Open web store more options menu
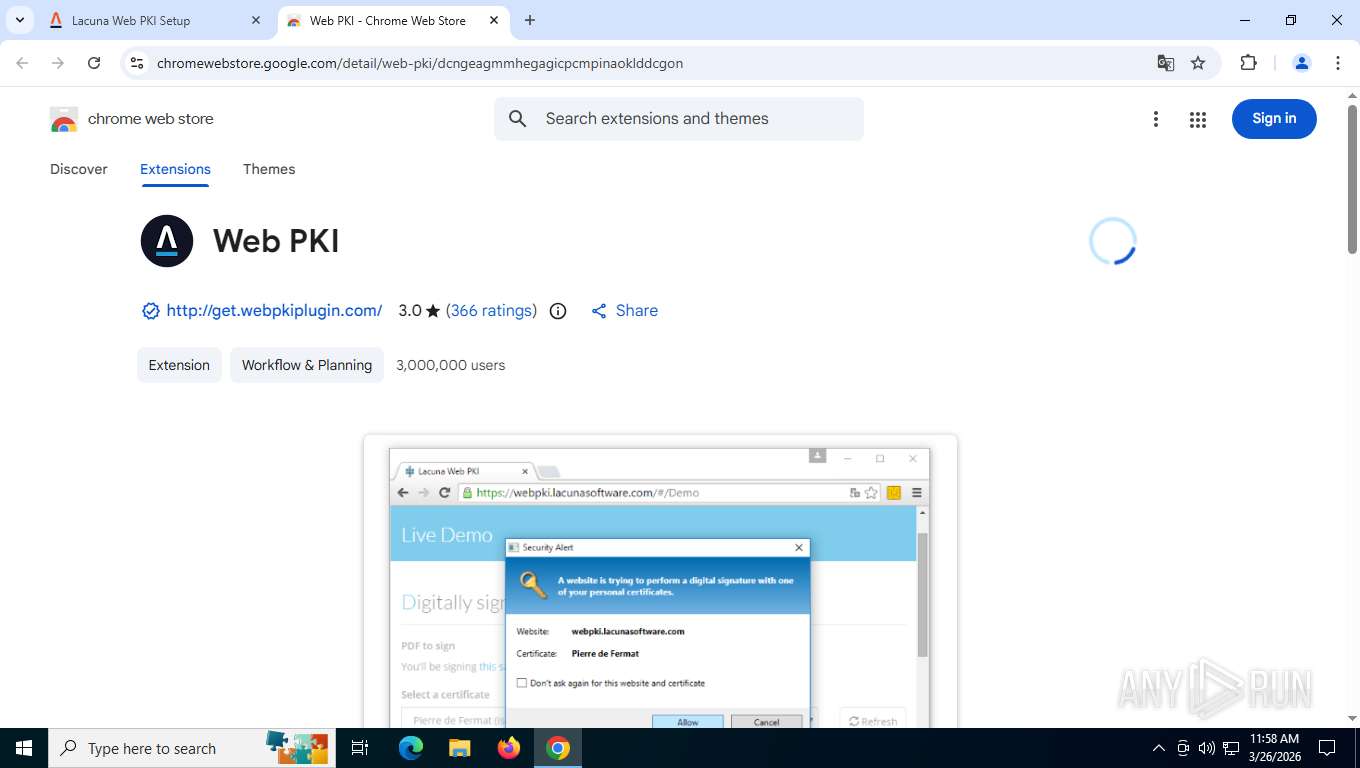Viewport: 1360px width, 768px height. pos(1156,119)
